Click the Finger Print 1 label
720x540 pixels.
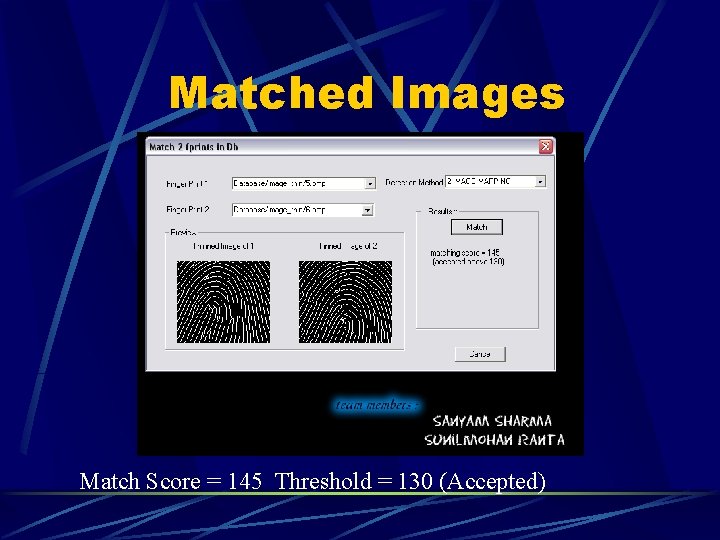[187, 184]
